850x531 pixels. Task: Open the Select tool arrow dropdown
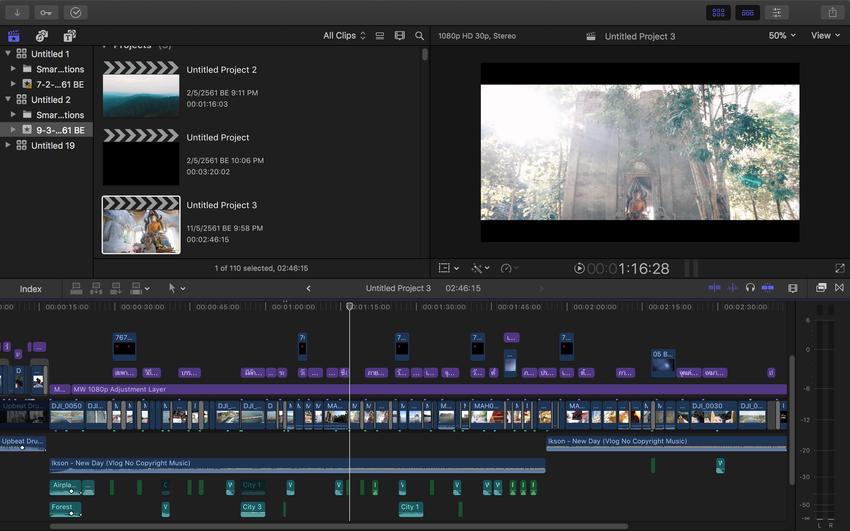tap(177, 288)
